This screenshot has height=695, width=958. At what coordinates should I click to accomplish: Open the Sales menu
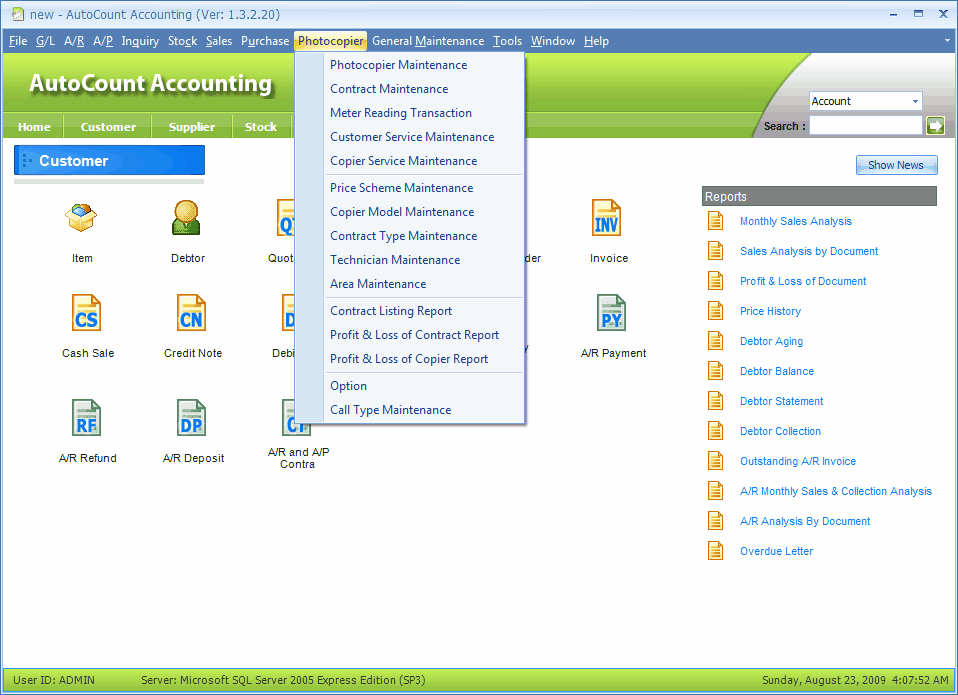coord(219,41)
